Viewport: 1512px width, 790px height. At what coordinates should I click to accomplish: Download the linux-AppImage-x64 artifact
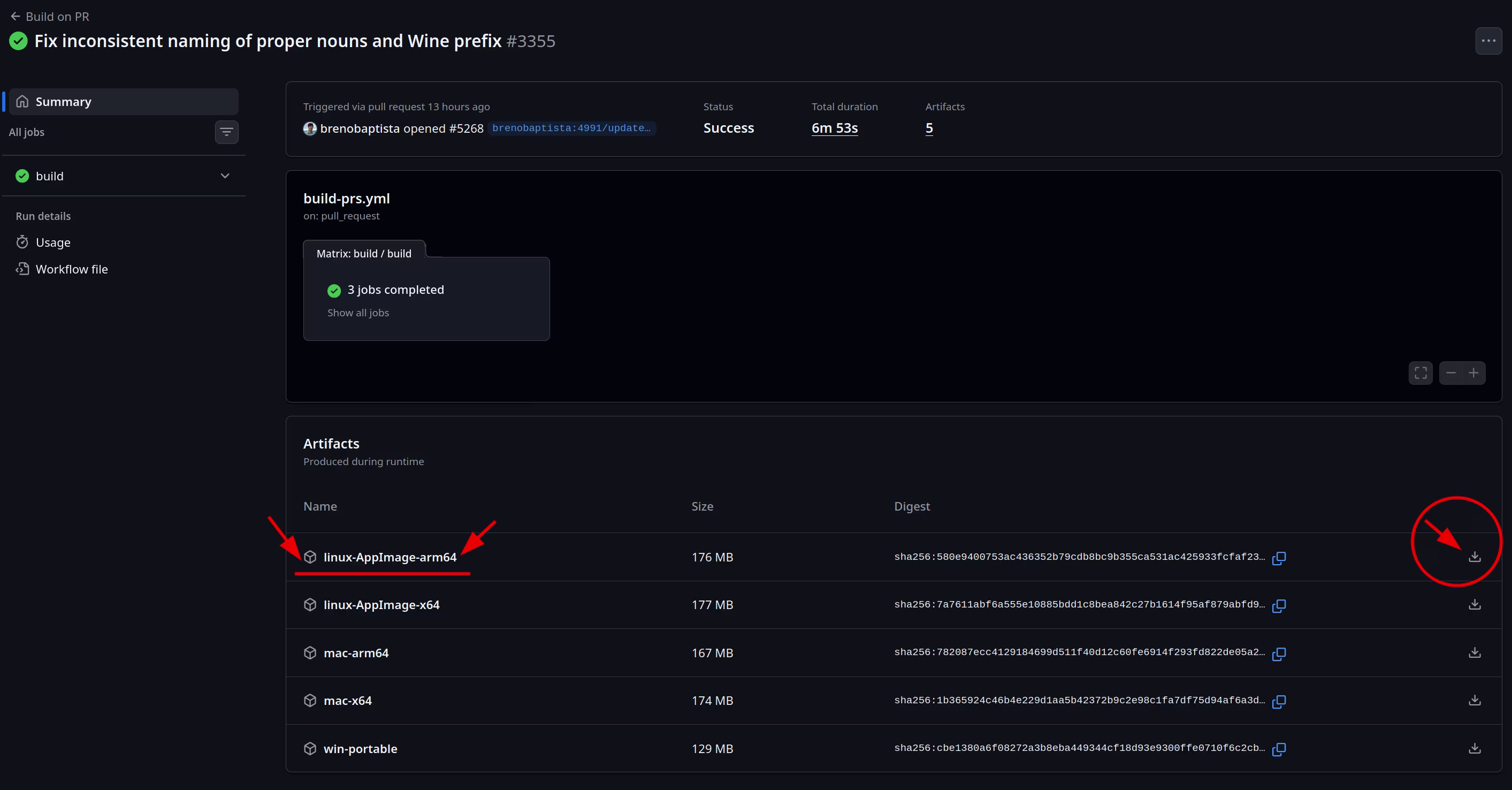(x=1474, y=604)
